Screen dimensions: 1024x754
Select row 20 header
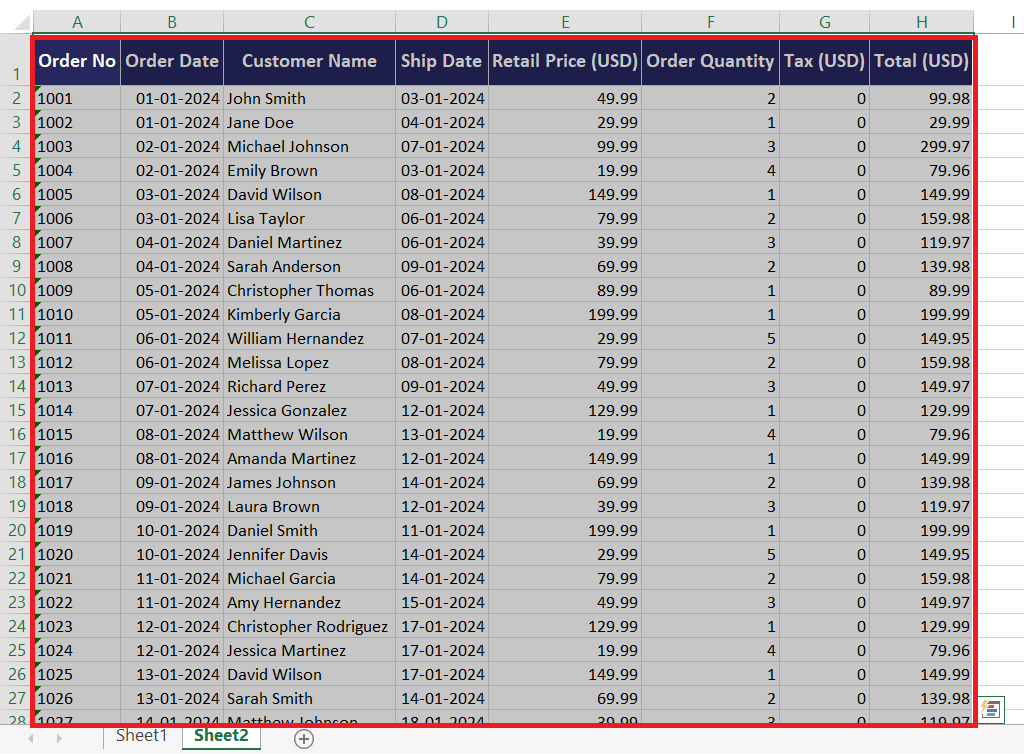[x=16, y=530]
